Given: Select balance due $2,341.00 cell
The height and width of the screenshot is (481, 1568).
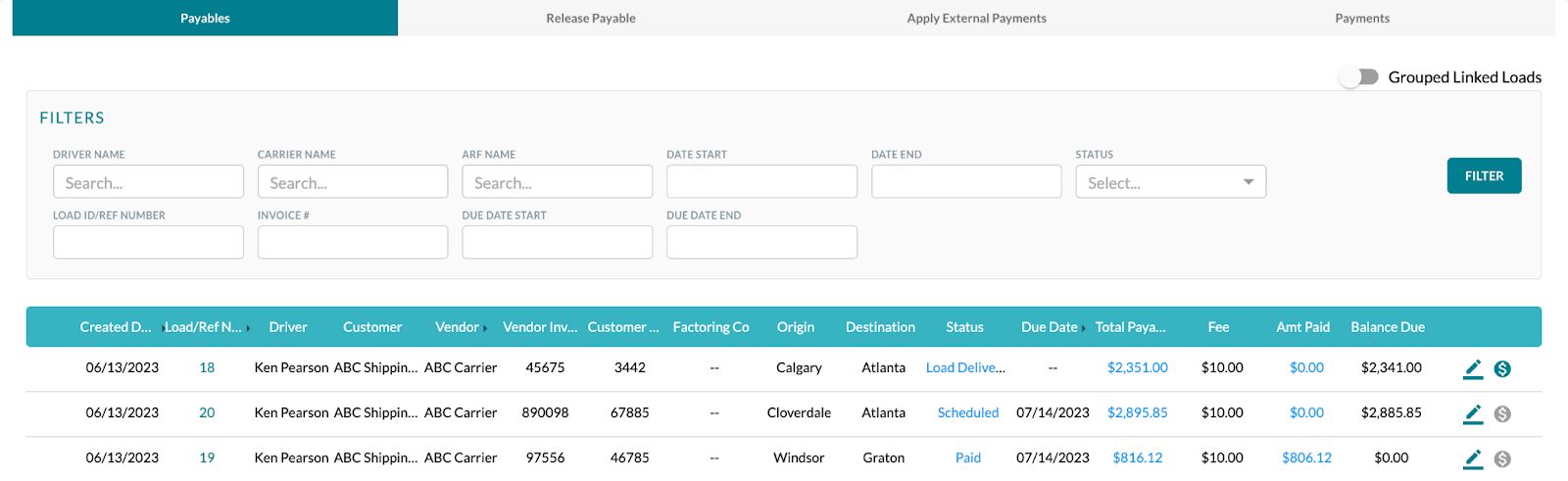Looking at the screenshot, I should click(x=1392, y=367).
